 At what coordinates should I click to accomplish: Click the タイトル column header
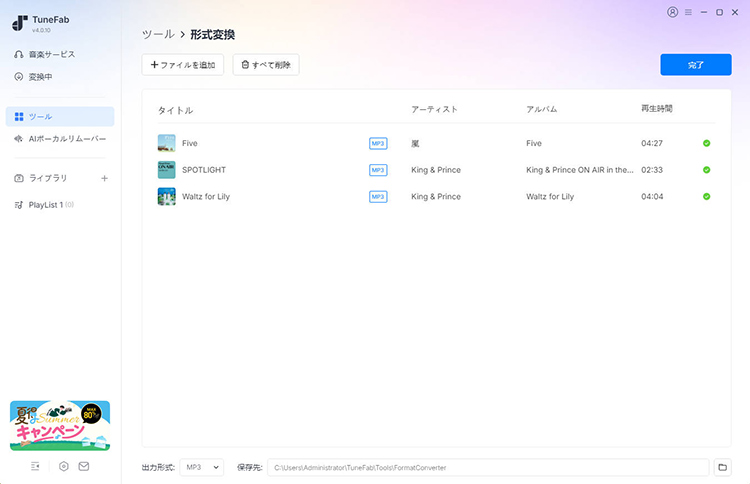tap(176, 110)
